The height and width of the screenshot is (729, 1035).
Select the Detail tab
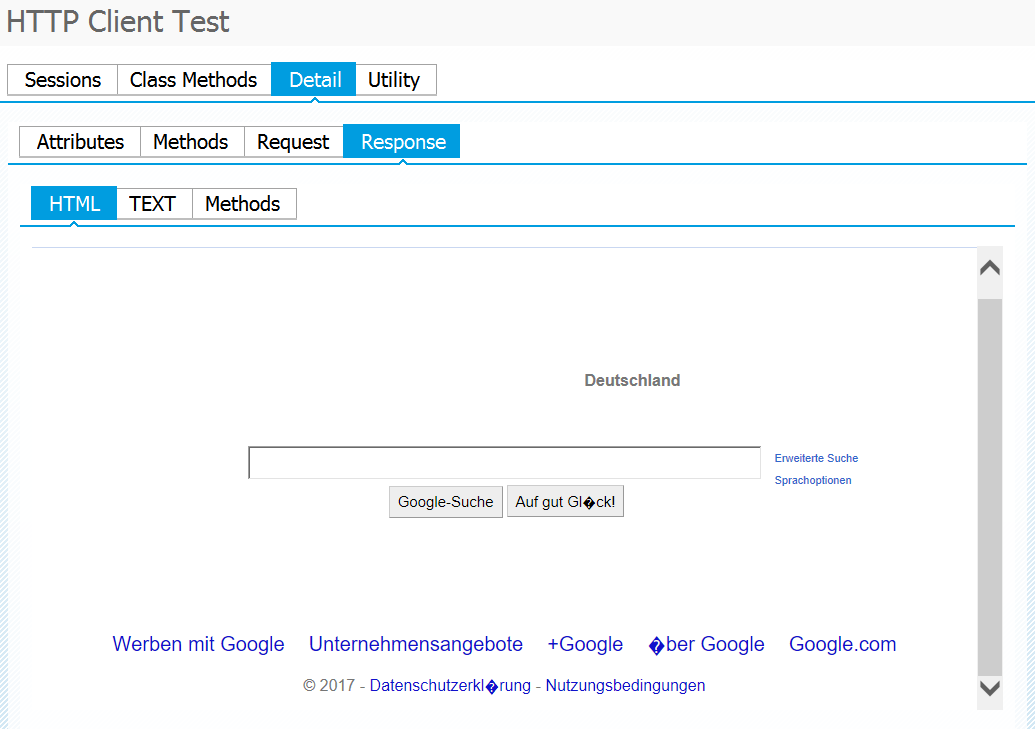tap(314, 80)
